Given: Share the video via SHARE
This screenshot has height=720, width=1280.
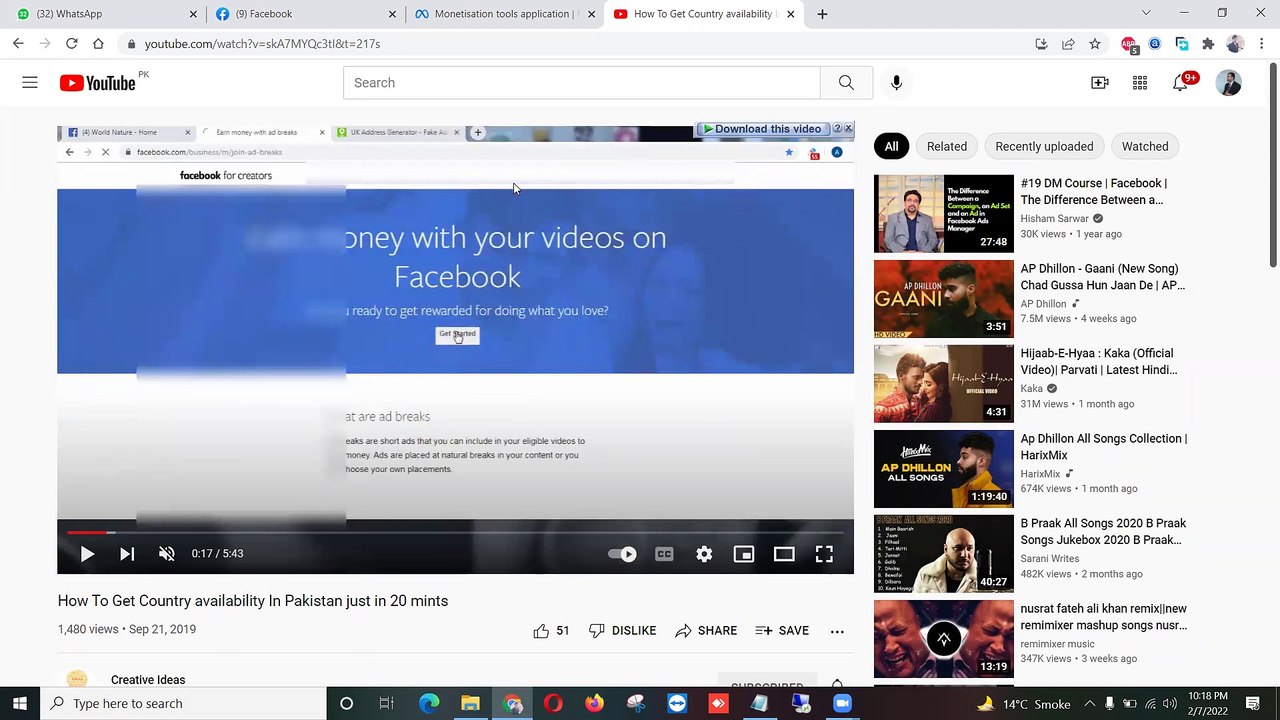Looking at the screenshot, I should (x=706, y=631).
